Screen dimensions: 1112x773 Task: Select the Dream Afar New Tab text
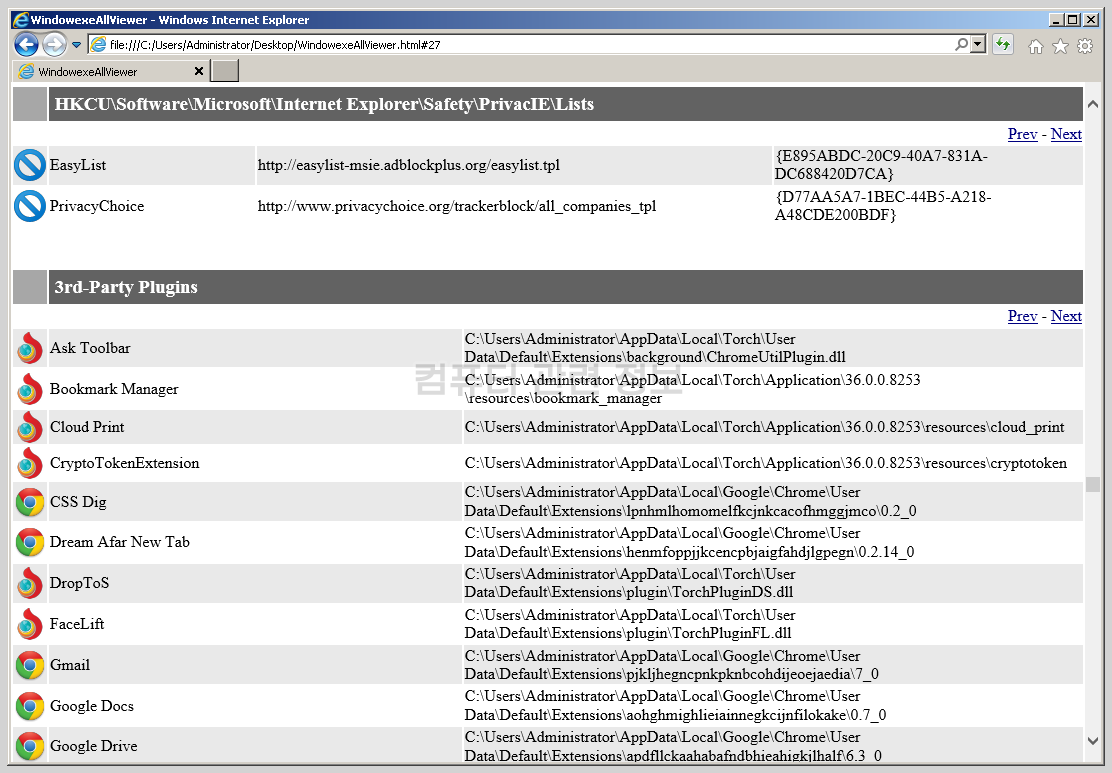pyautogui.click(x=120, y=542)
